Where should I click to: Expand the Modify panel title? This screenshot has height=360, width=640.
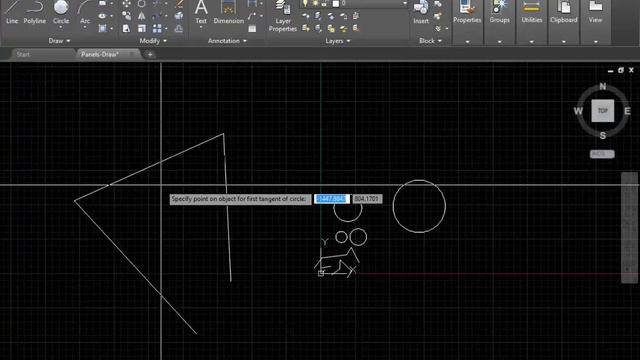[153, 41]
